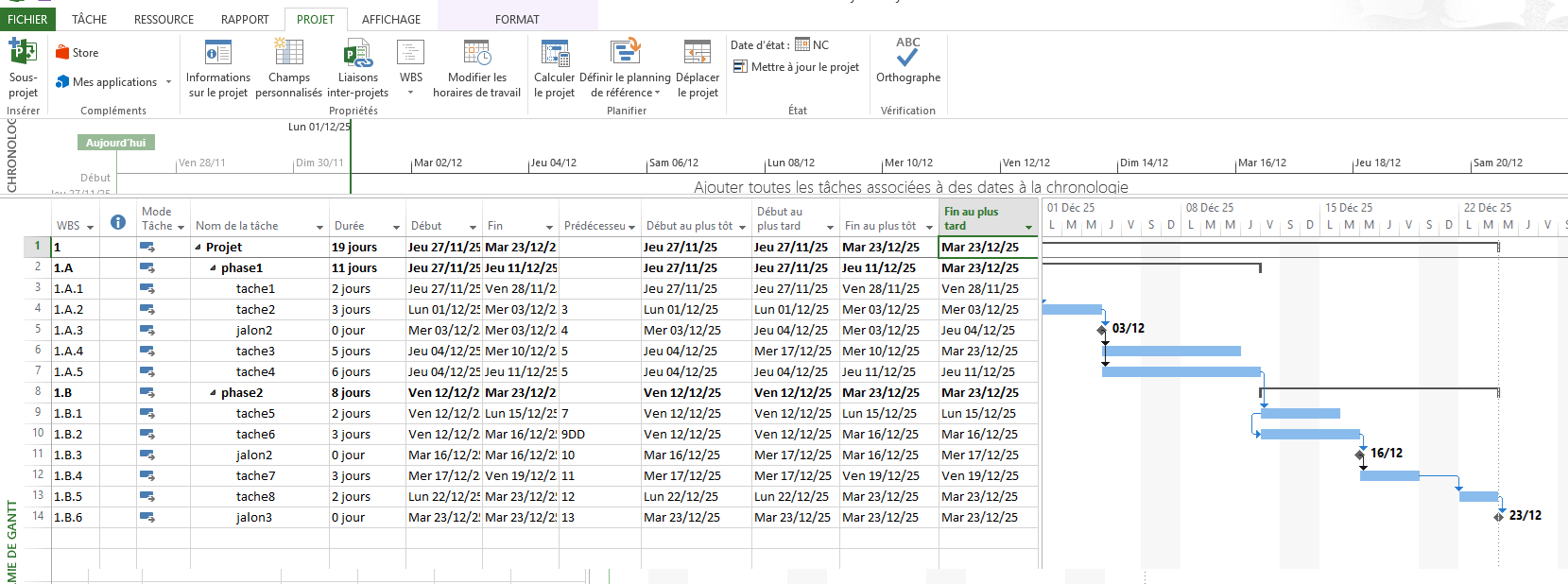The image size is (1568, 584).
Task: Switch to the RESSOURCE ribbon tab
Action: (164, 19)
